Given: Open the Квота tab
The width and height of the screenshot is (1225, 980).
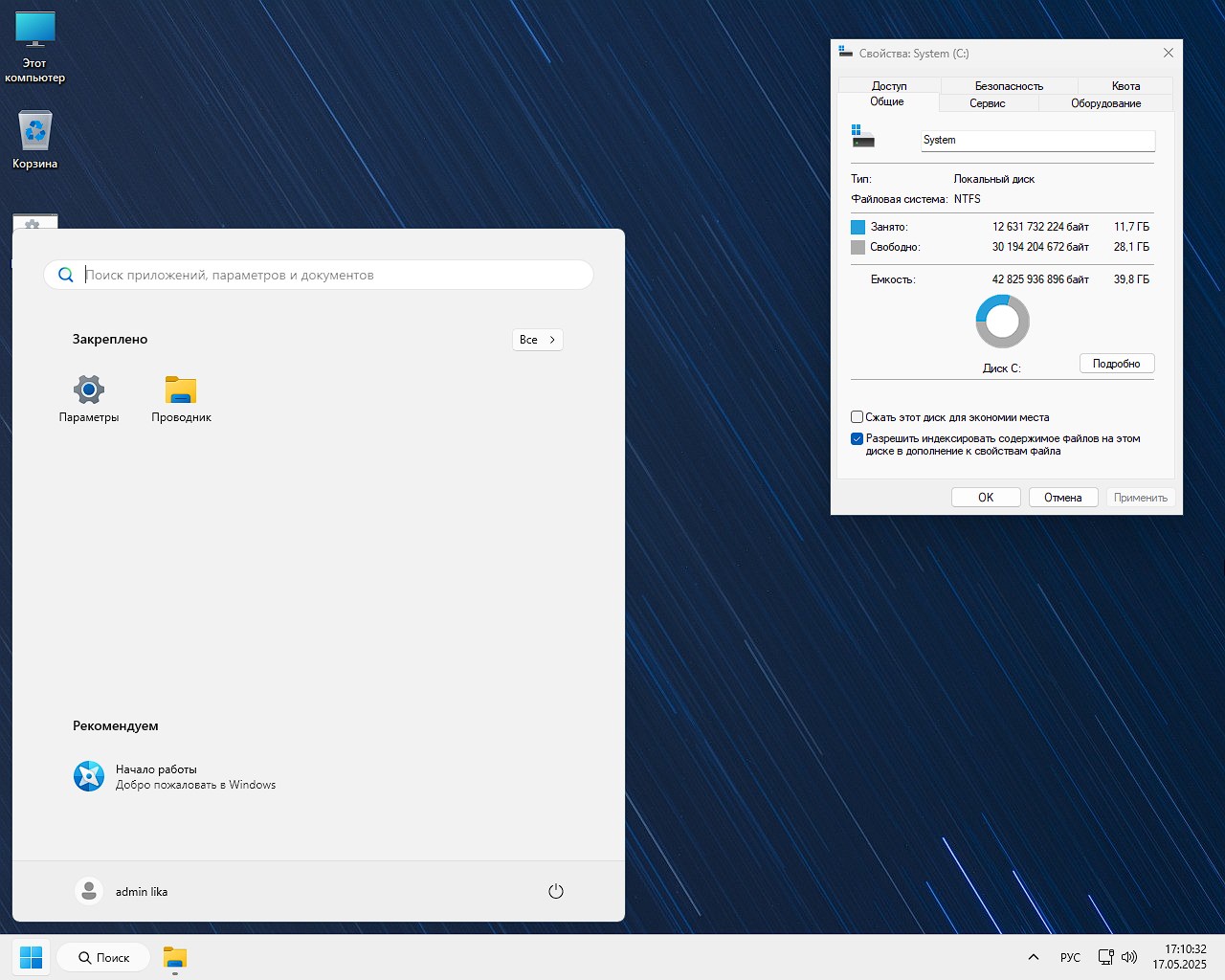Looking at the screenshot, I should (1125, 85).
